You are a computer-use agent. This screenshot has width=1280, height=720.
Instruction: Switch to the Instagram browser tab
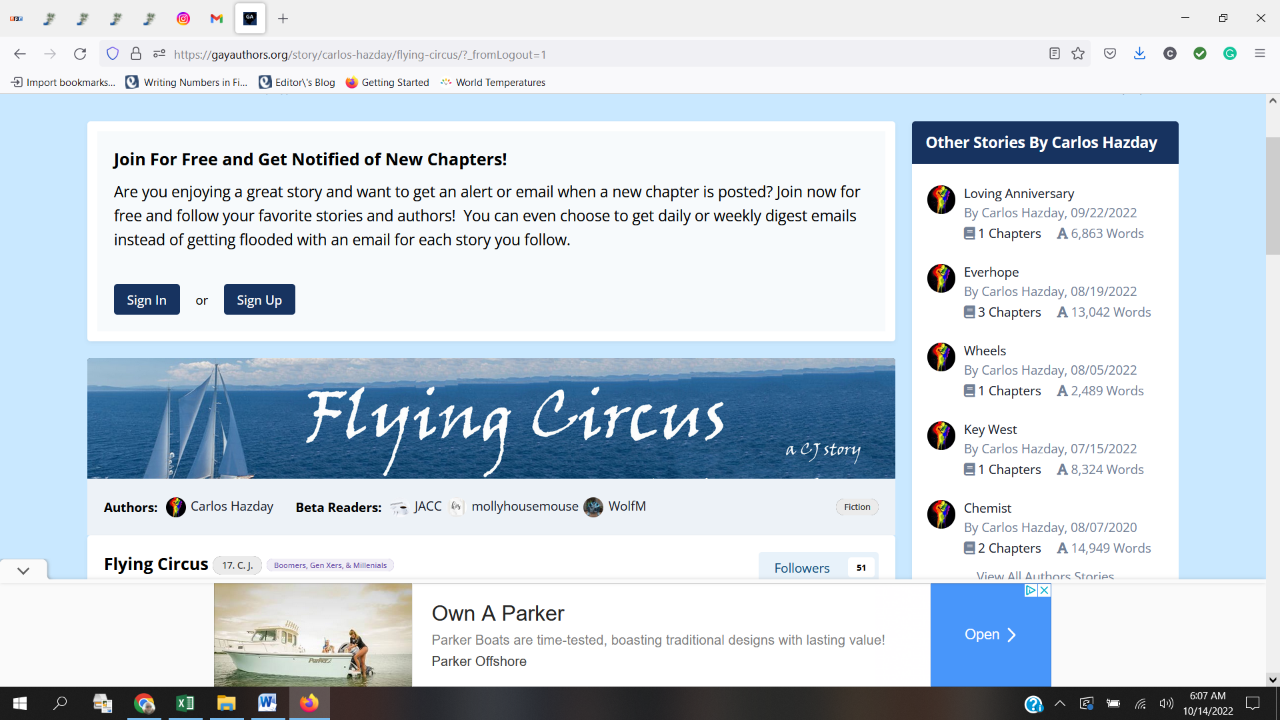(183, 18)
